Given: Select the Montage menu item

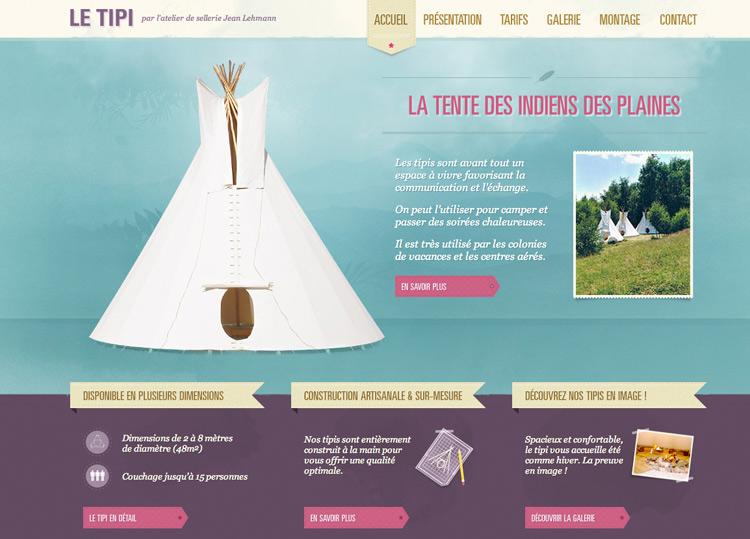Looking at the screenshot, I should pyautogui.click(x=619, y=20).
